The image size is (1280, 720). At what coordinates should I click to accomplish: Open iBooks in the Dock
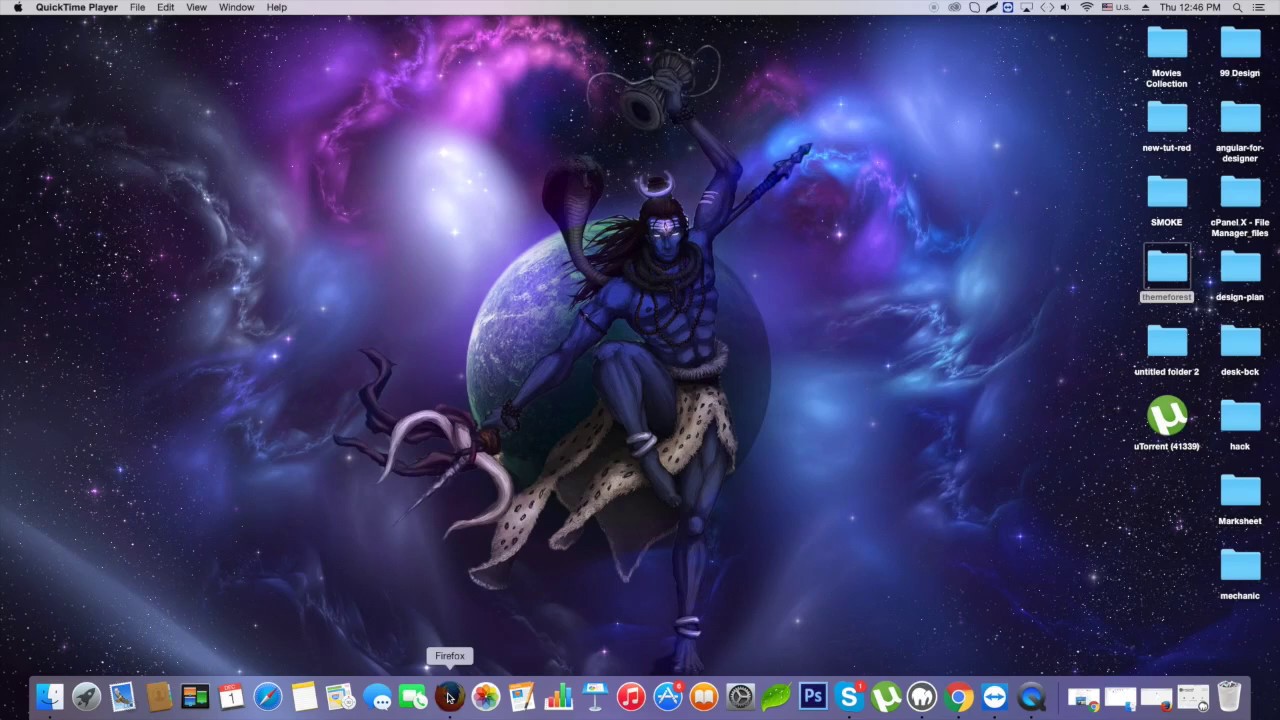coord(704,696)
